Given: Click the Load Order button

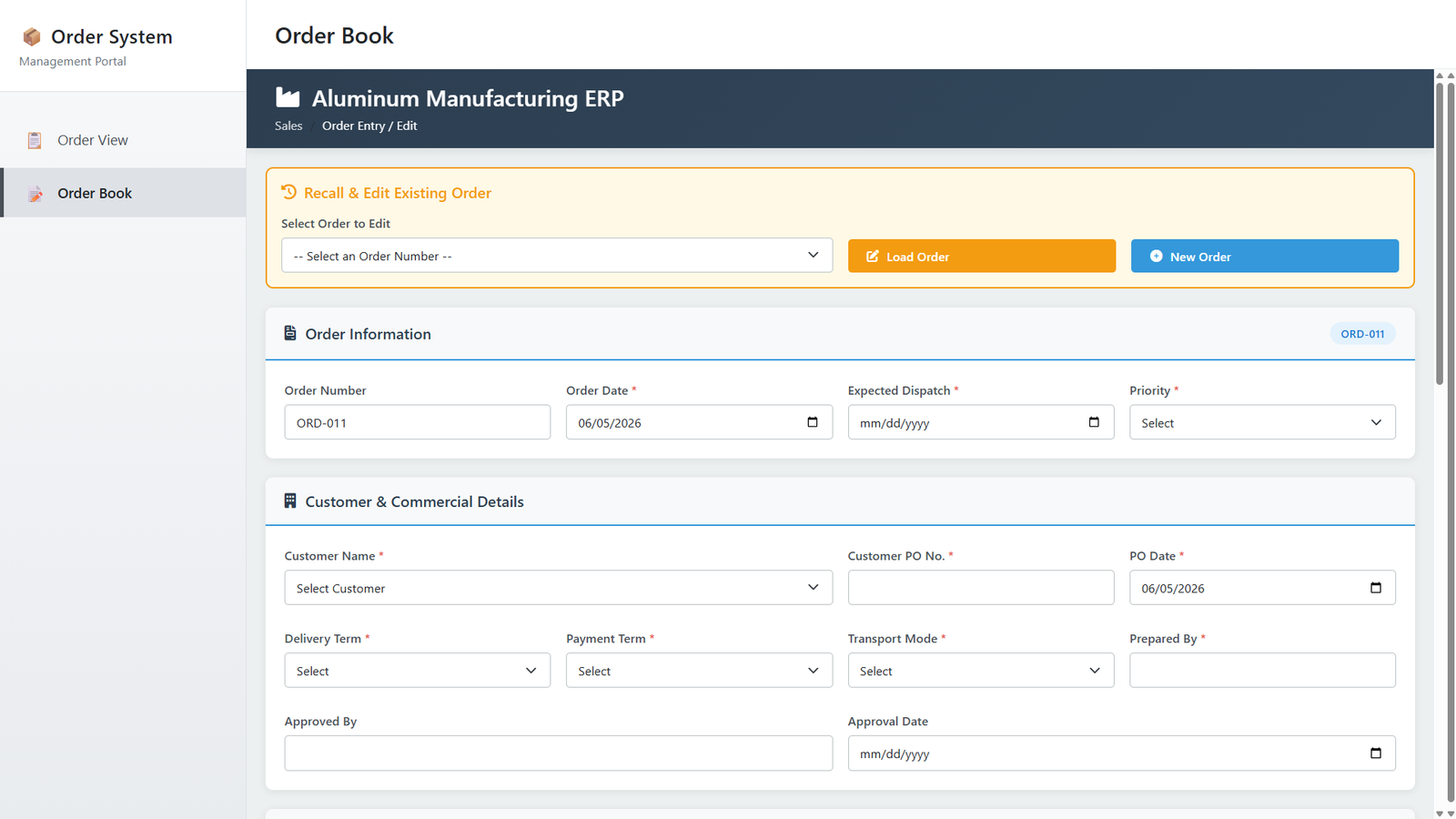Looking at the screenshot, I should tap(982, 257).
